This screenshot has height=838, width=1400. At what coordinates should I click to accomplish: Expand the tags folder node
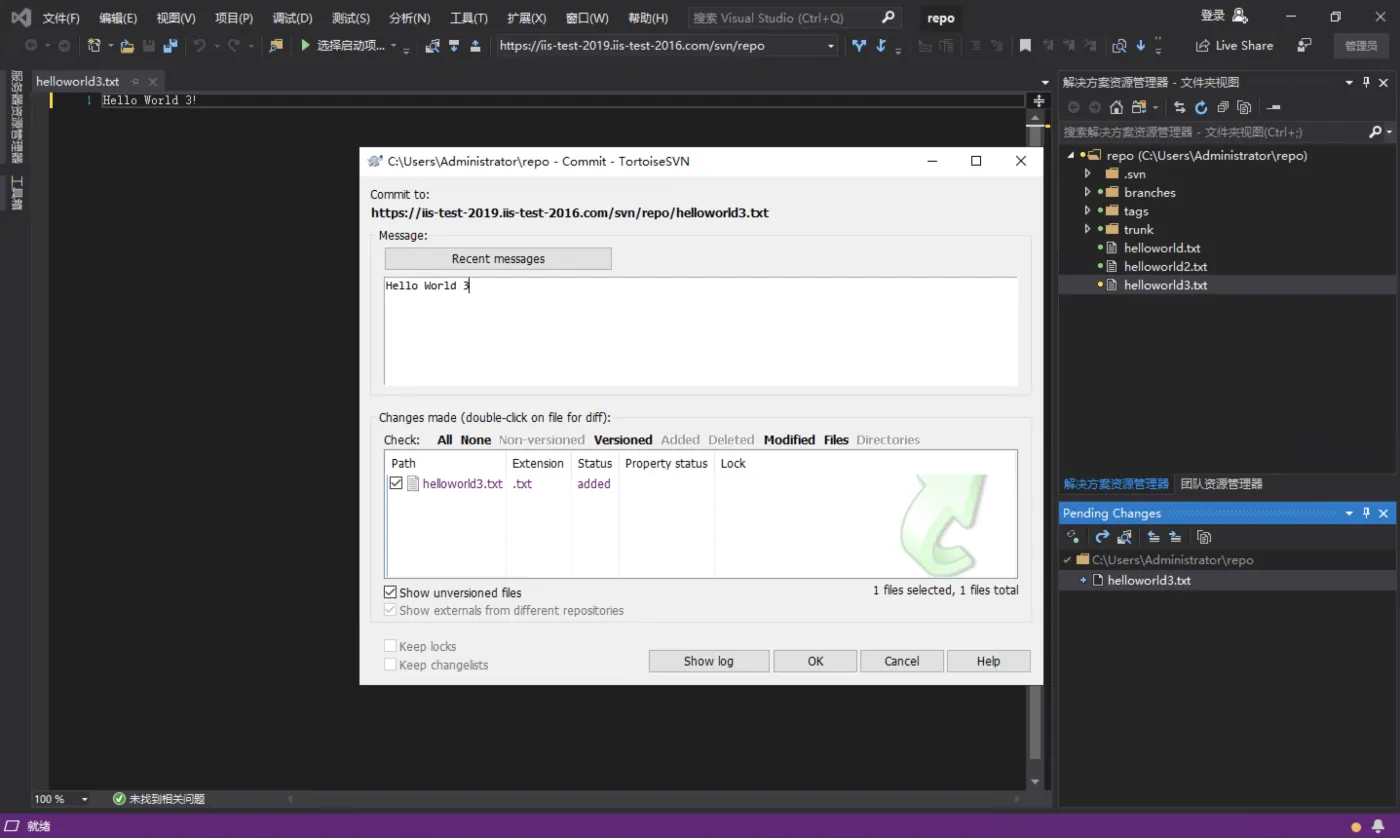click(x=1087, y=211)
